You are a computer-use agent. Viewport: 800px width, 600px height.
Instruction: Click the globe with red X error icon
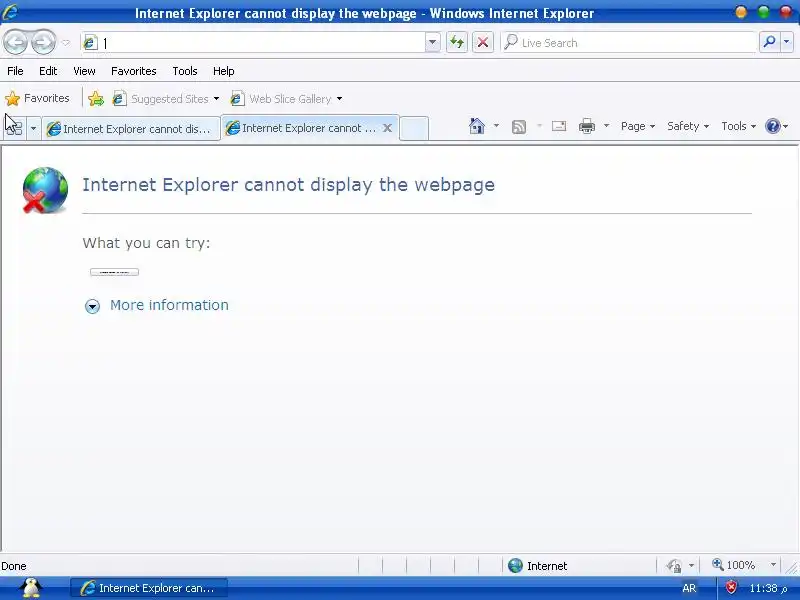pyautogui.click(x=45, y=190)
